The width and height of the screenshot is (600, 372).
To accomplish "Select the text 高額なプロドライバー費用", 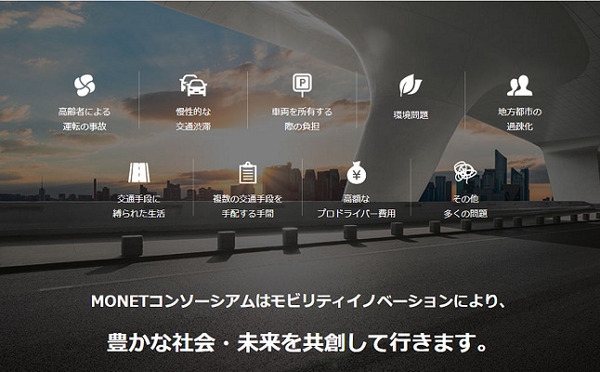I will coord(356,206).
